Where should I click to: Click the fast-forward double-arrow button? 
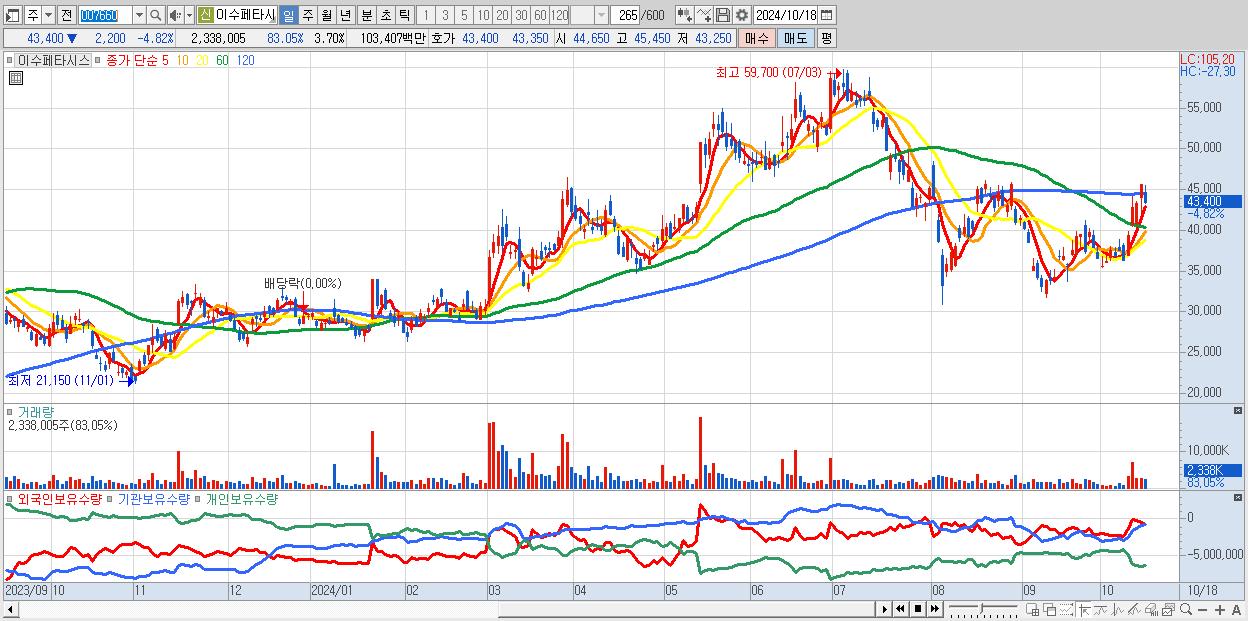pos(935,609)
